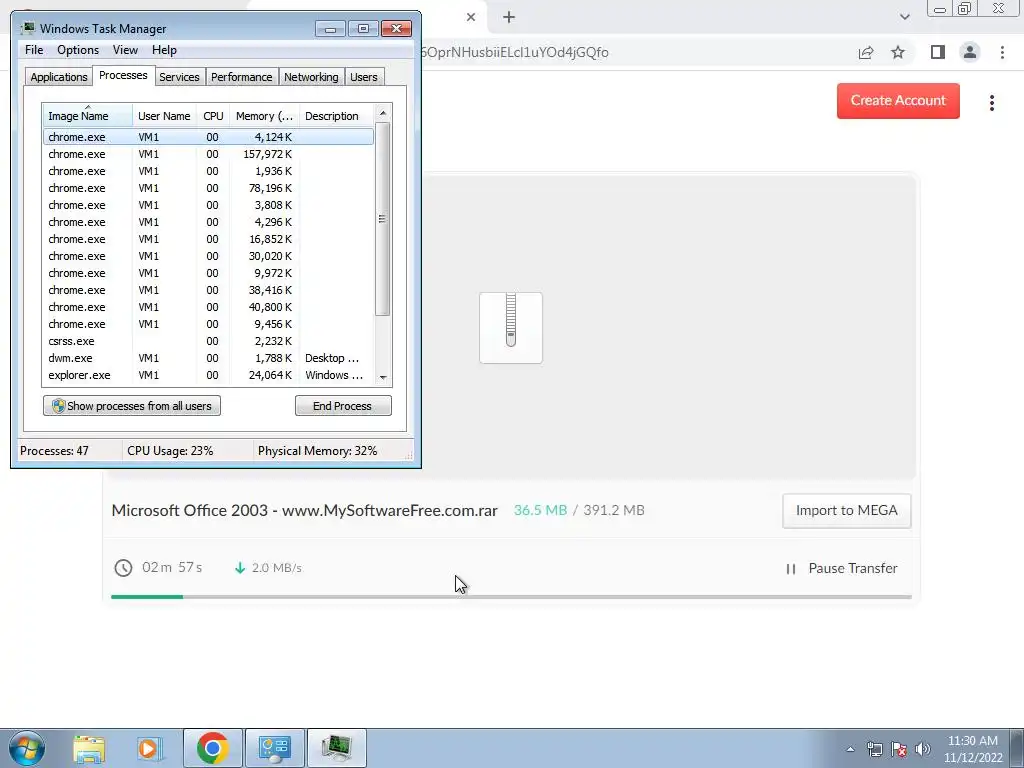The image size is (1024, 768).
Task: Click the Microsoft Office 2003 file name
Action: coord(304,511)
